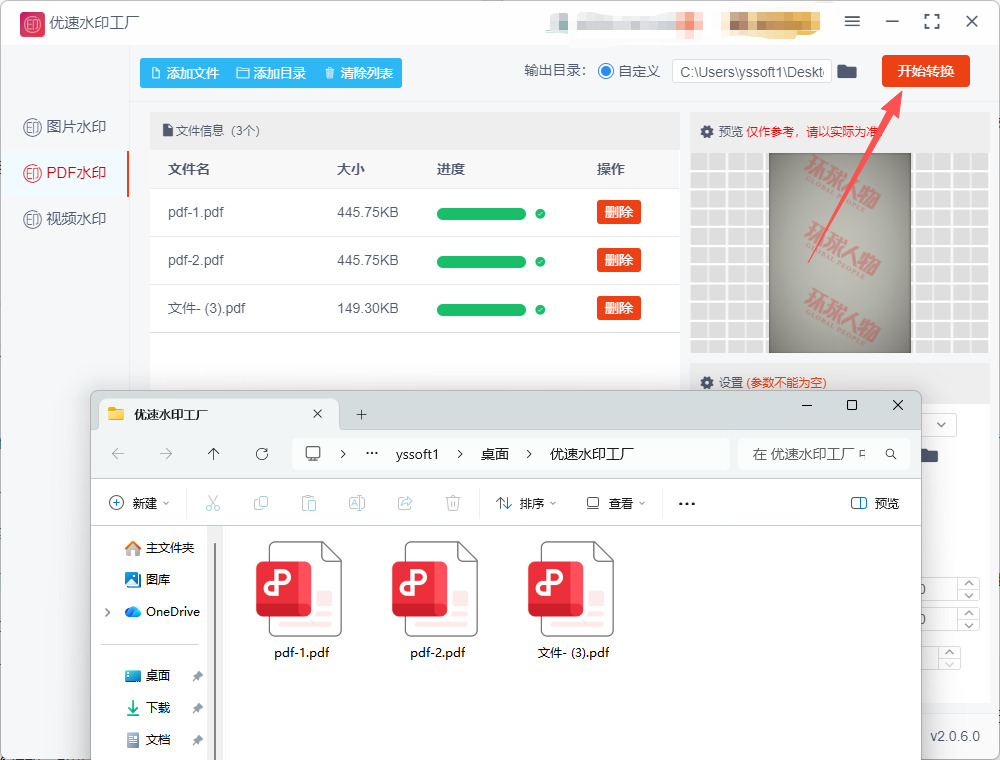Open the 查看 view dropdown
This screenshot has width=1000, height=760.
click(615, 503)
